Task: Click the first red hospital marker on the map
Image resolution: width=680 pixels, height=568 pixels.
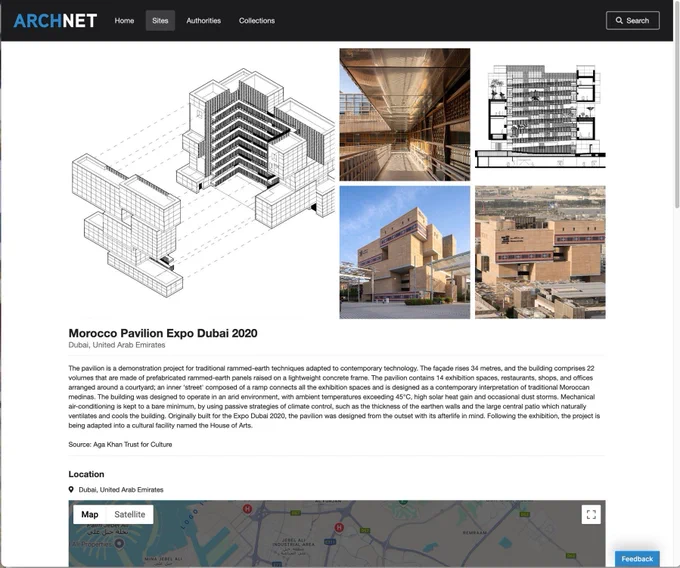Action: pos(247,509)
